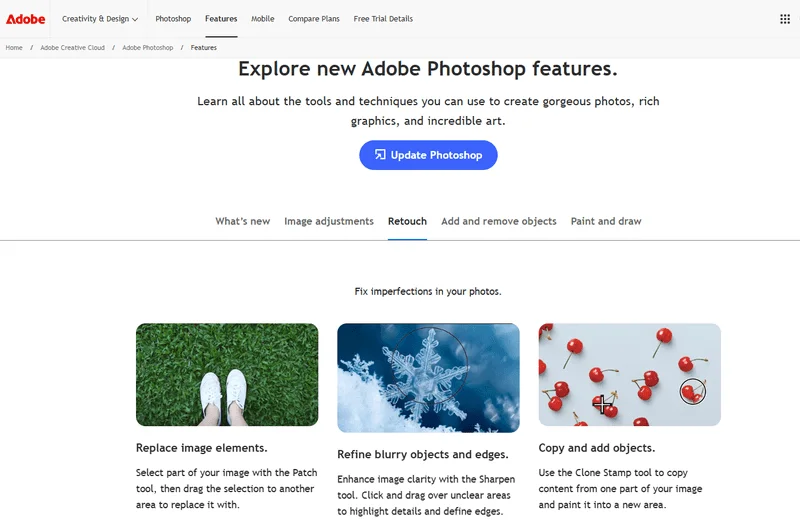Screen dimensions: 800x529
Task: Click the cherries Clone Stamp image
Action: pos(629,375)
